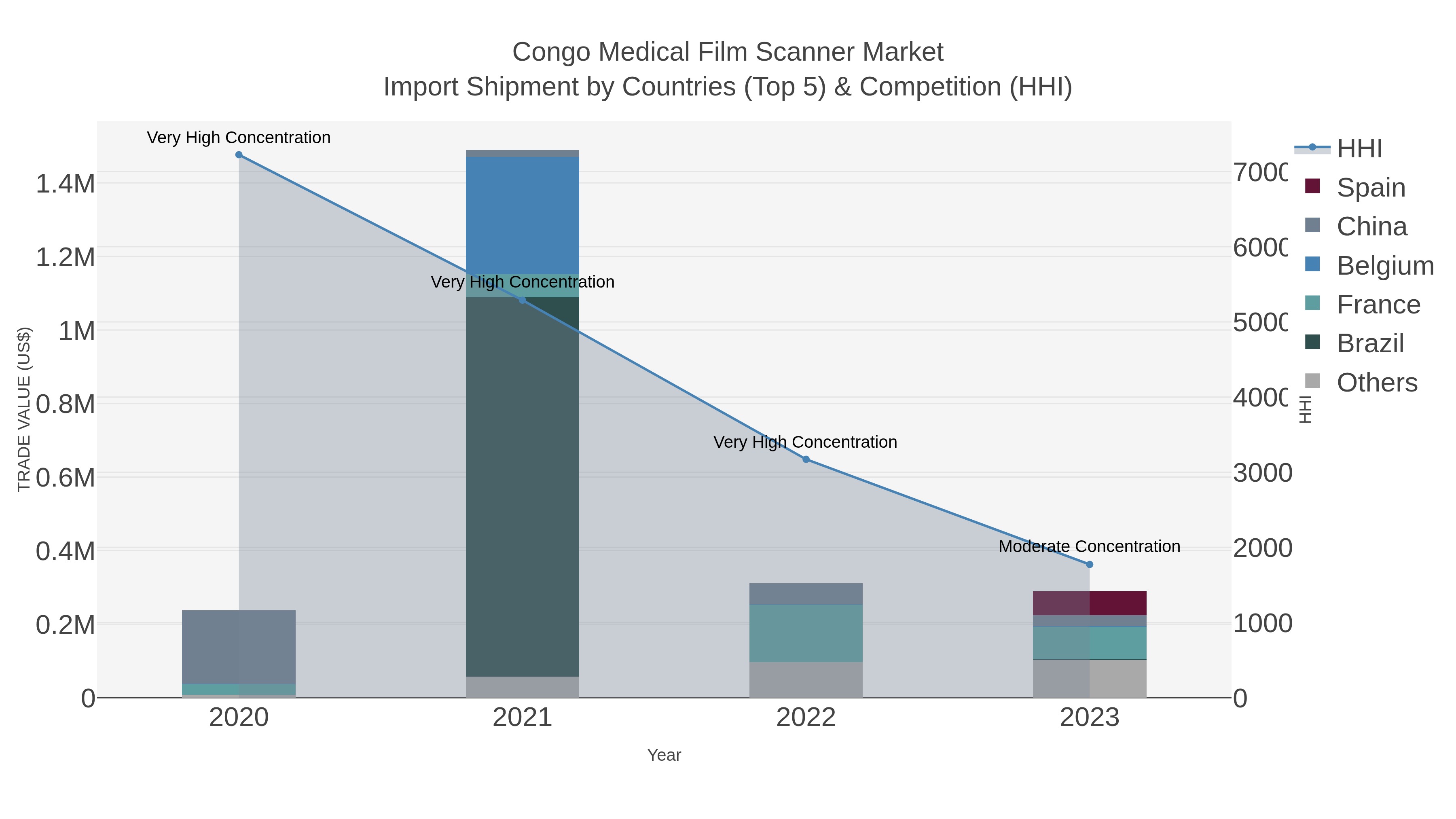Toggle Spain series in legend
This screenshot has width=1456, height=819.
click(x=1355, y=187)
